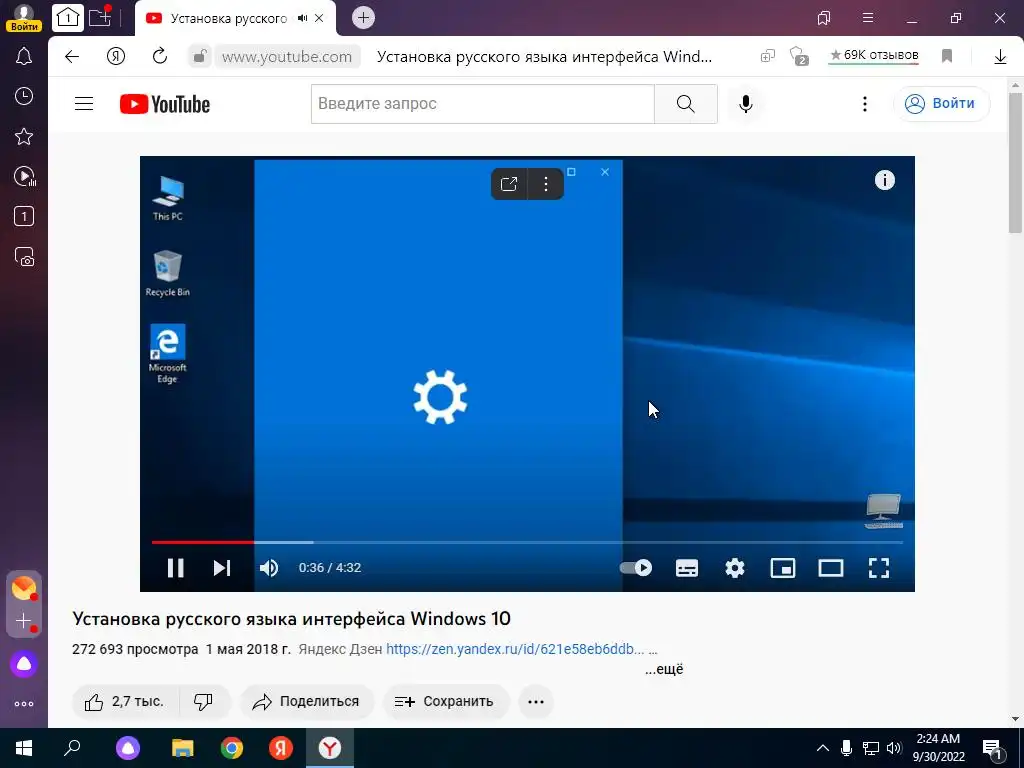Go back in browser navigation
Screen dimensions: 1024x768
(72, 57)
